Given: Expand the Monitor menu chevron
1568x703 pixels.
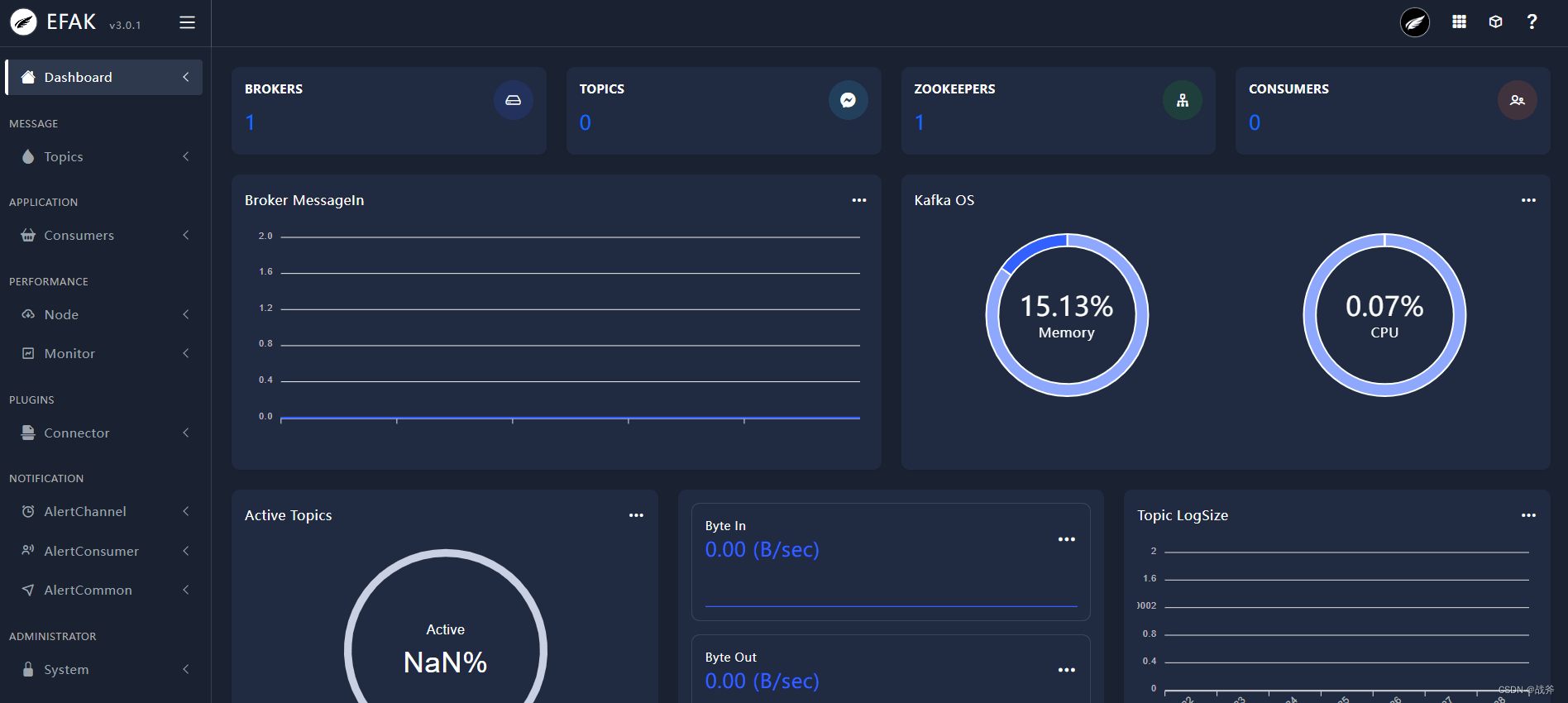Looking at the screenshot, I should click(x=186, y=353).
